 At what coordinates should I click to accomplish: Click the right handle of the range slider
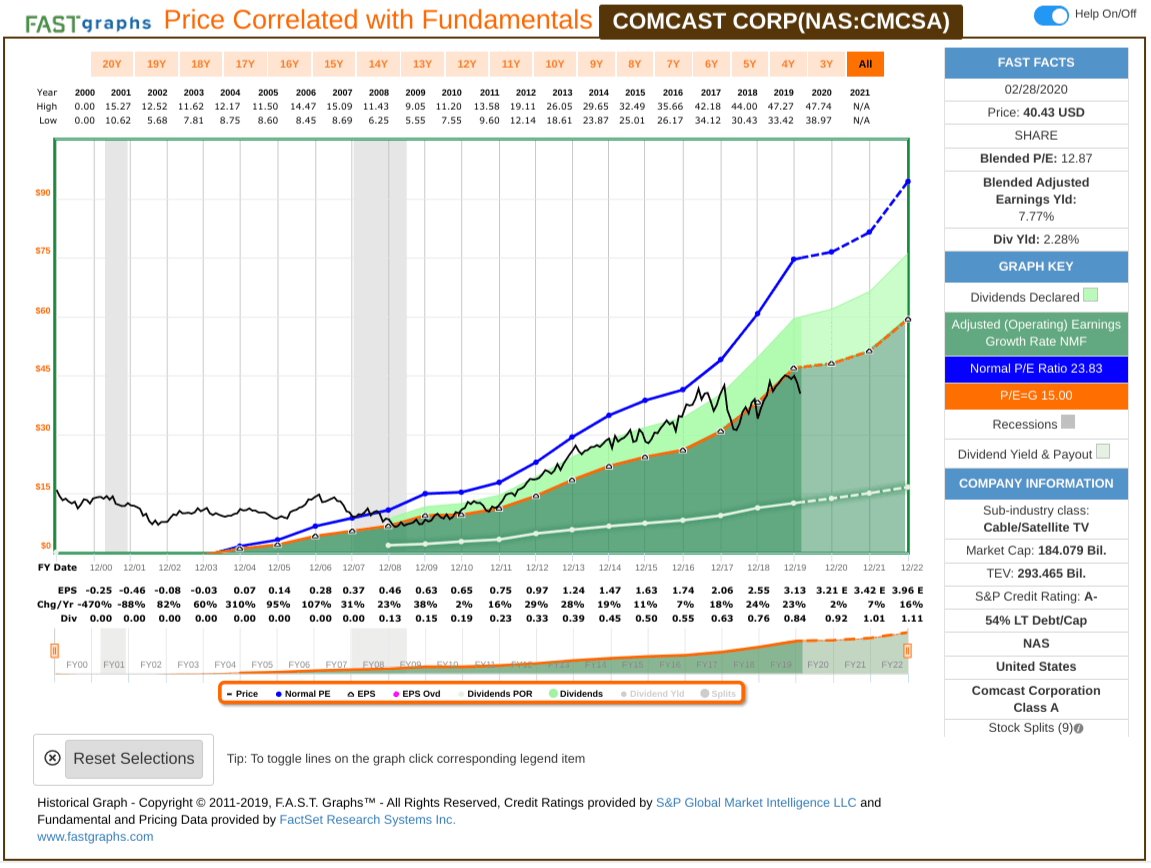(908, 651)
